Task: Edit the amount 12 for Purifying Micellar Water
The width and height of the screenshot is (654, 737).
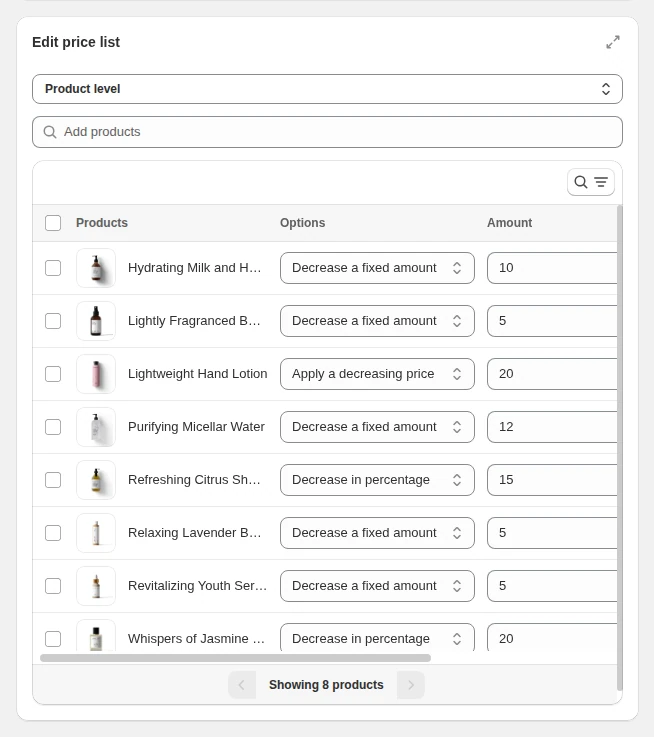Action: click(x=552, y=427)
